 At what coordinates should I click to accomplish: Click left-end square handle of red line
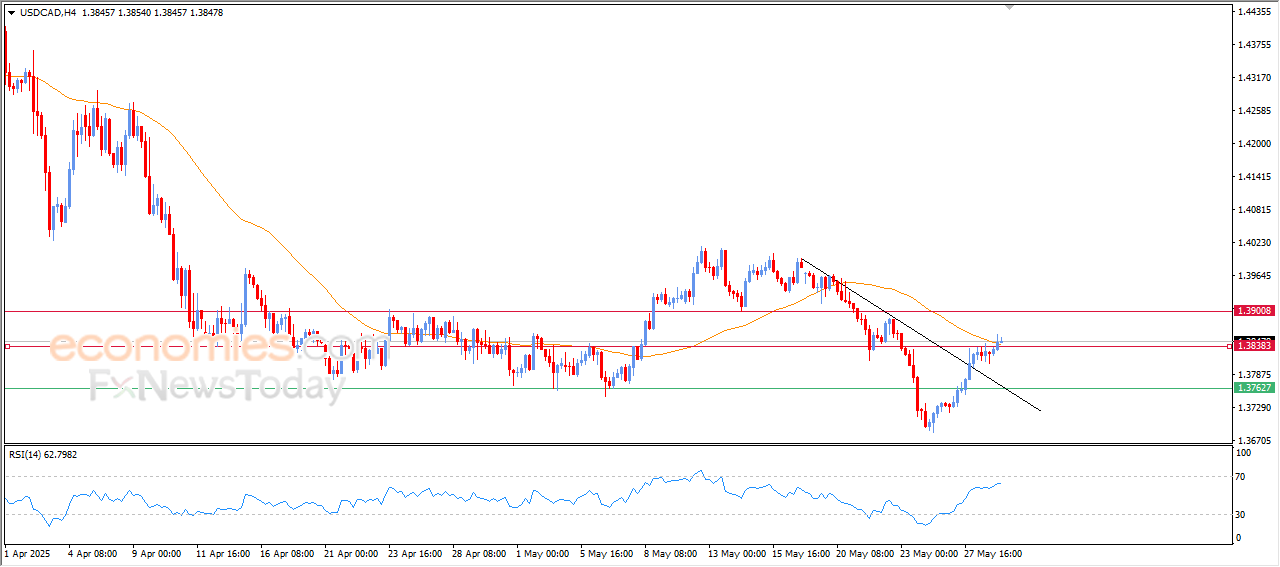click(7, 346)
